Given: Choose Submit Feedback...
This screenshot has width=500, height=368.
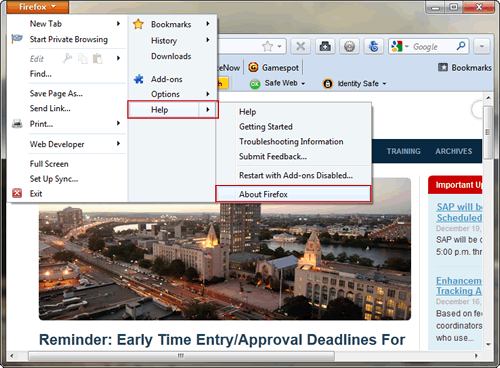Looking at the screenshot, I should pyautogui.click(x=273, y=156).
